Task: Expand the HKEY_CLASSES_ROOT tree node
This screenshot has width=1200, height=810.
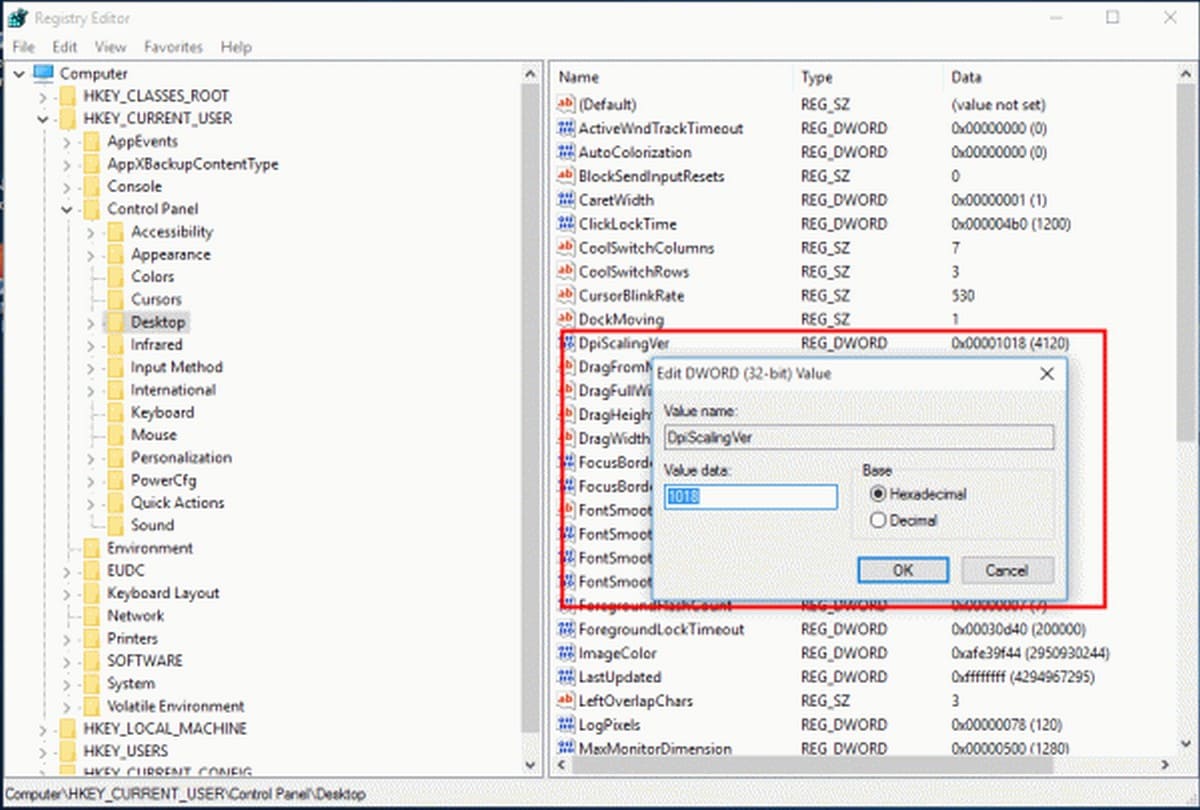Action: click(42, 97)
